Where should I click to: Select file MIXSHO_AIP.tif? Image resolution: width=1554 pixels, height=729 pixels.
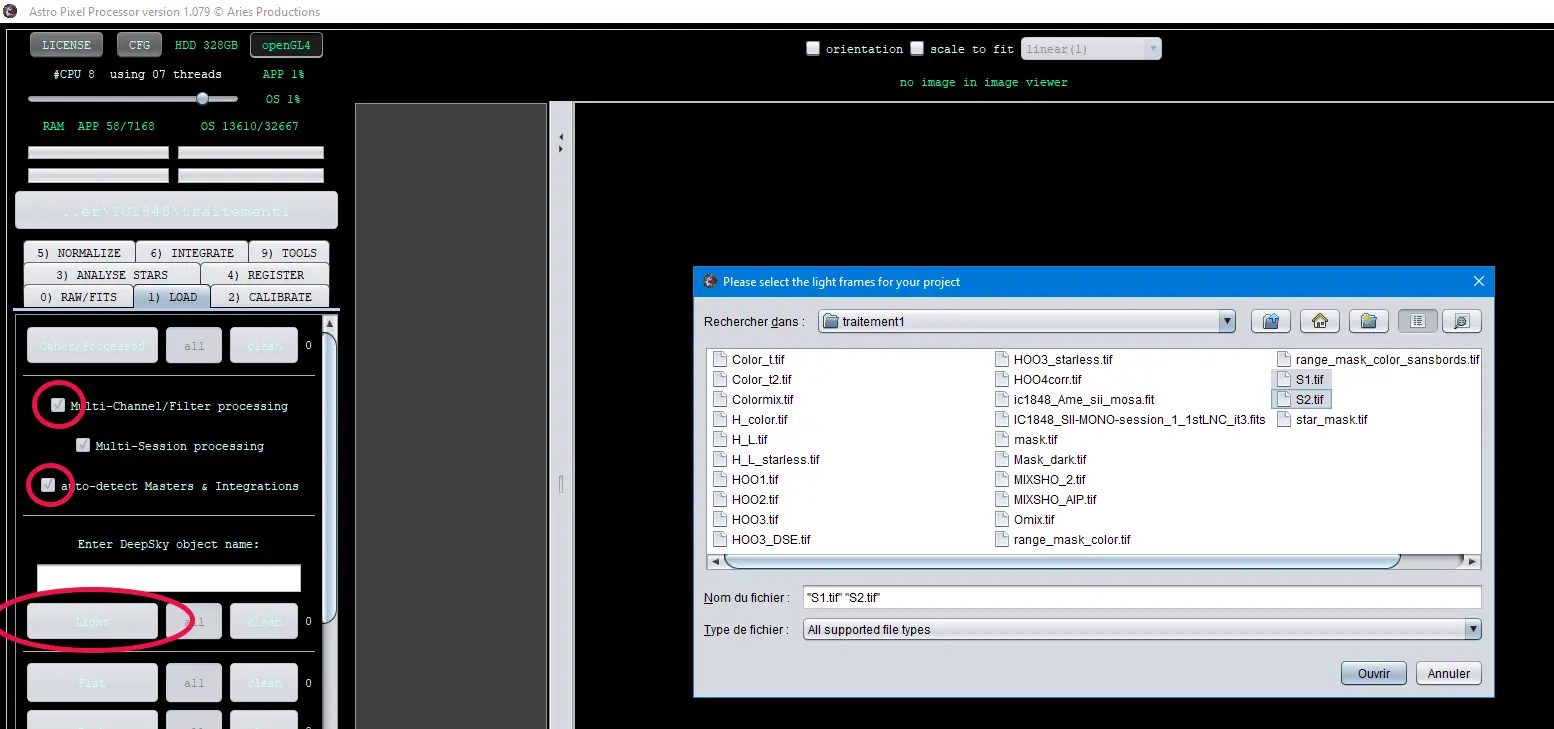[x=1048, y=500]
